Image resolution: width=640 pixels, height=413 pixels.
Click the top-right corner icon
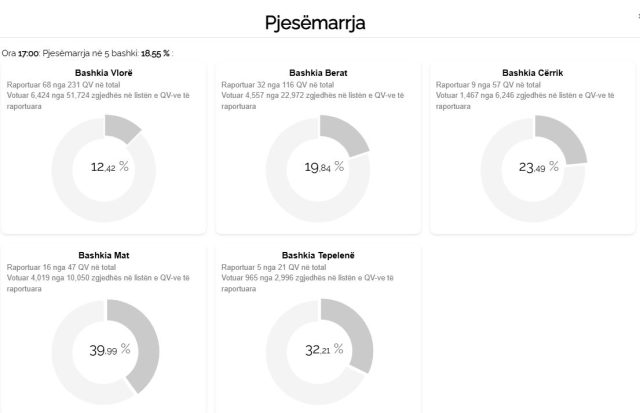[637, 16]
